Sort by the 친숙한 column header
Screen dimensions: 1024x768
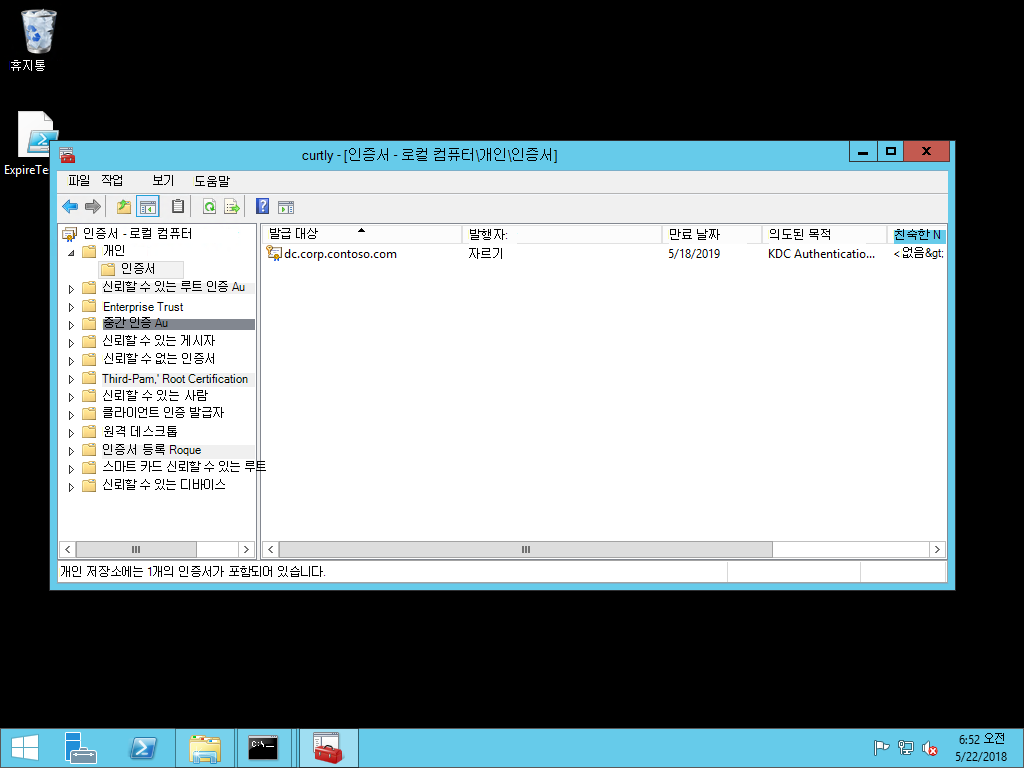917,234
